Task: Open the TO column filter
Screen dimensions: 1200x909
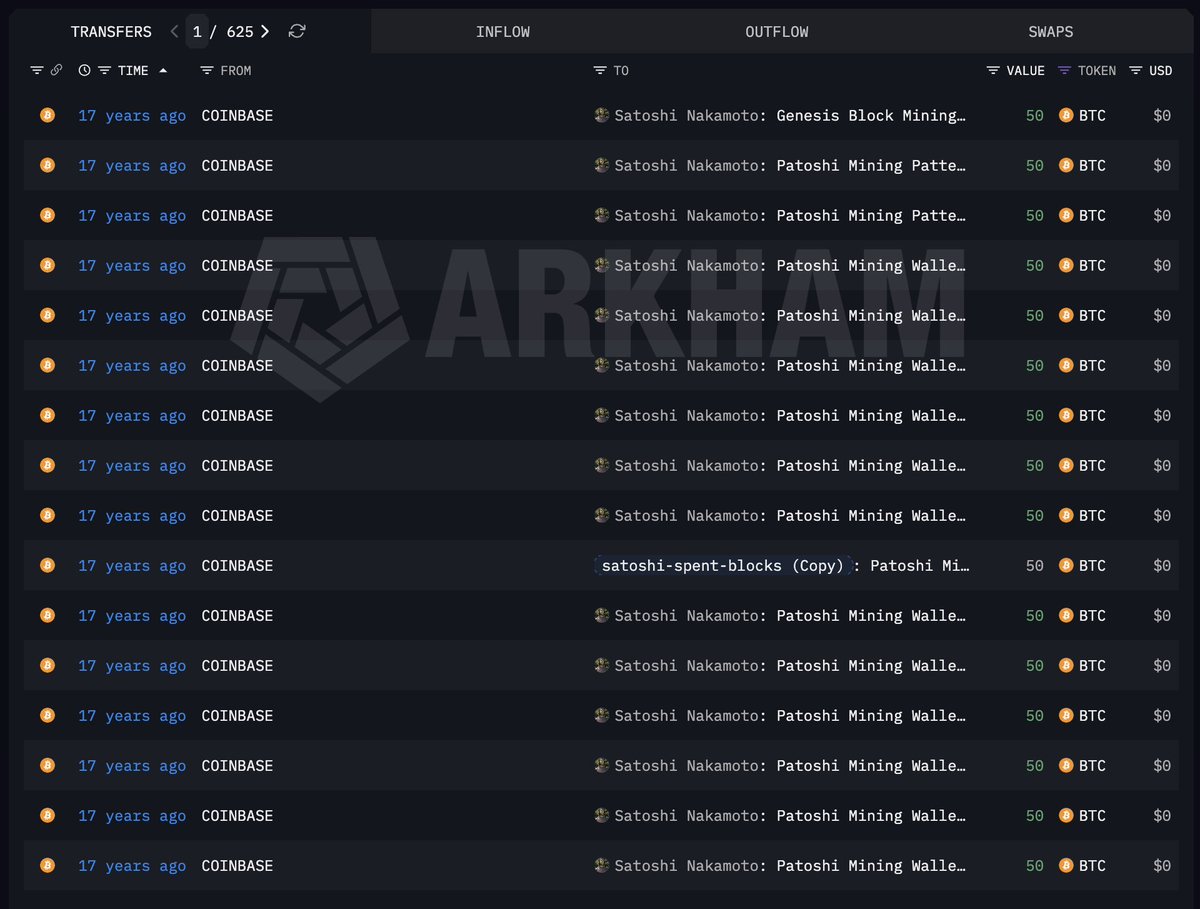Action: [600, 70]
